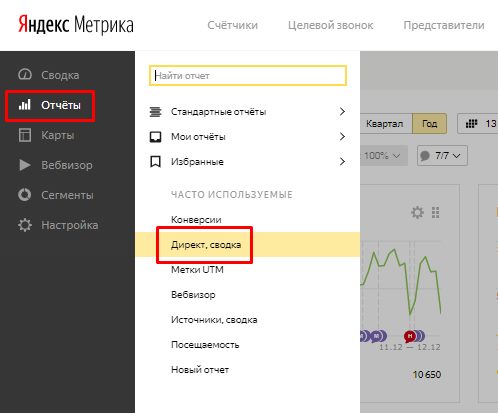Open the Карты sidebar label
Viewport: 498px width, 413px height.
(x=58, y=135)
